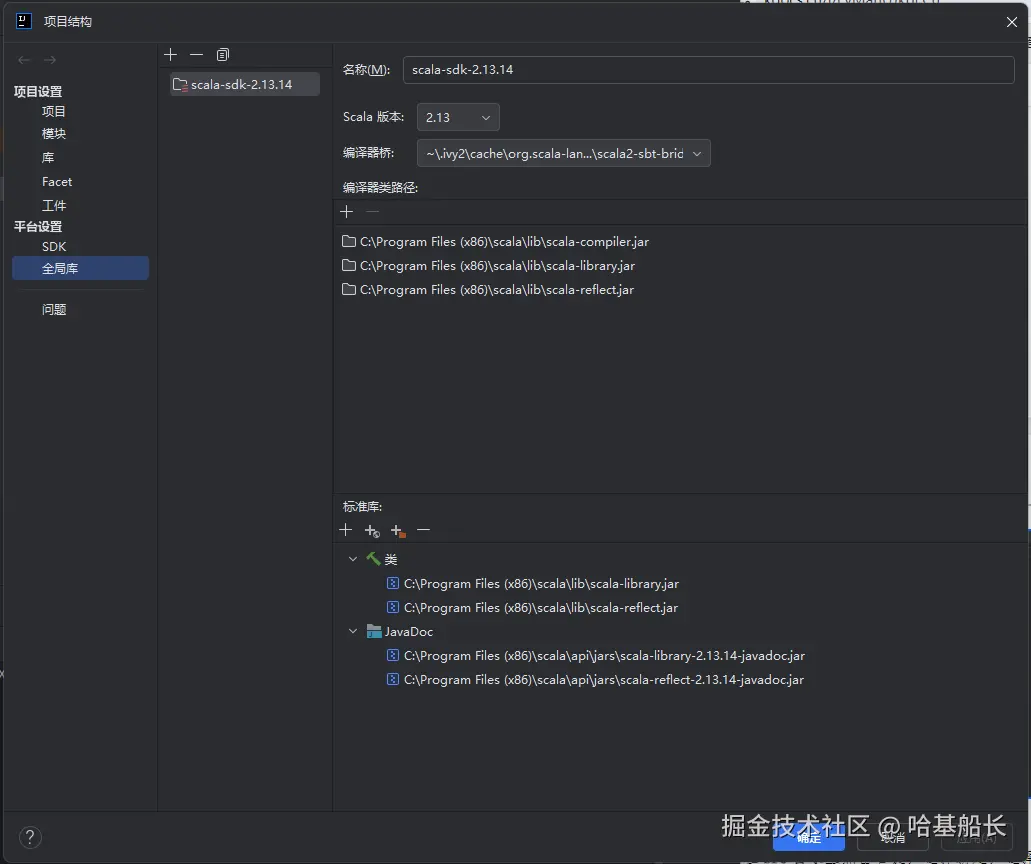The height and width of the screenshot is (864, 1031).
Task: Open the 编译器桥 dropdown
Action: 563,153
